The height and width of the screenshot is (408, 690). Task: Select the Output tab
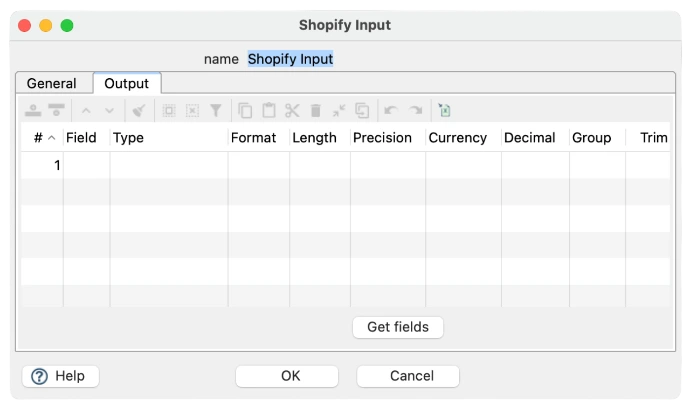(x=126, y=83)
